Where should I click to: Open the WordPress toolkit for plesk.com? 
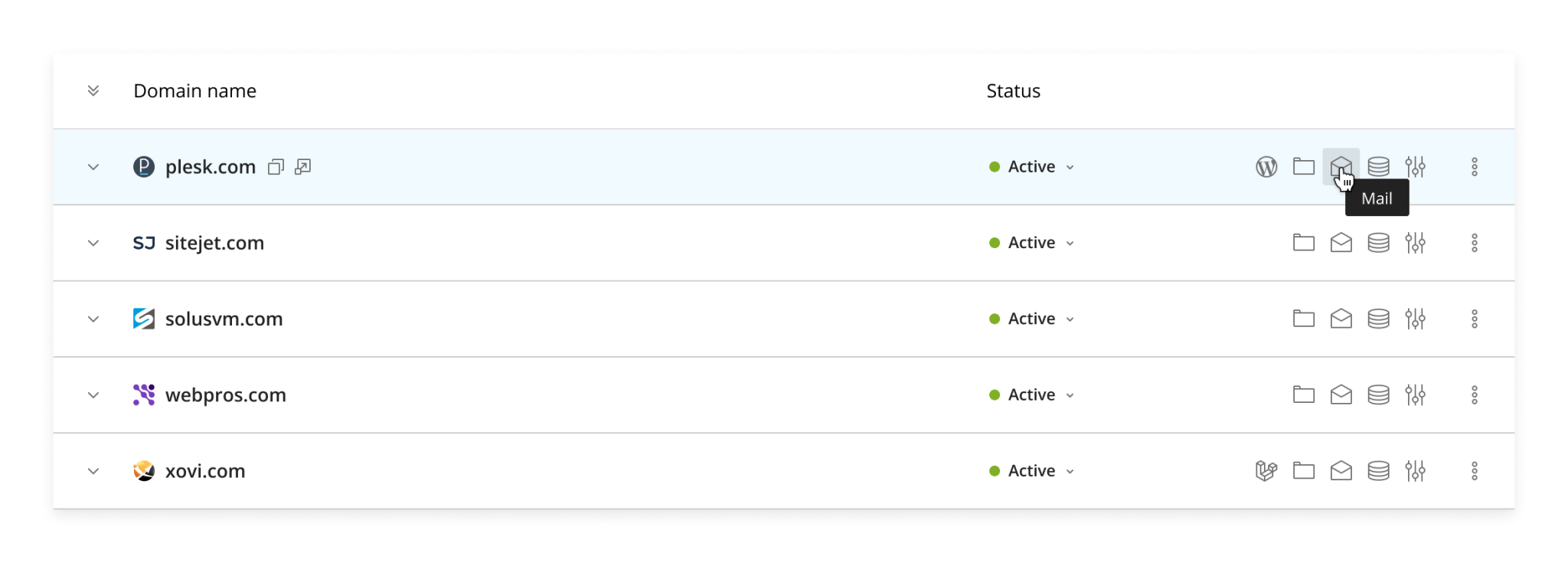pos(1266,166)
